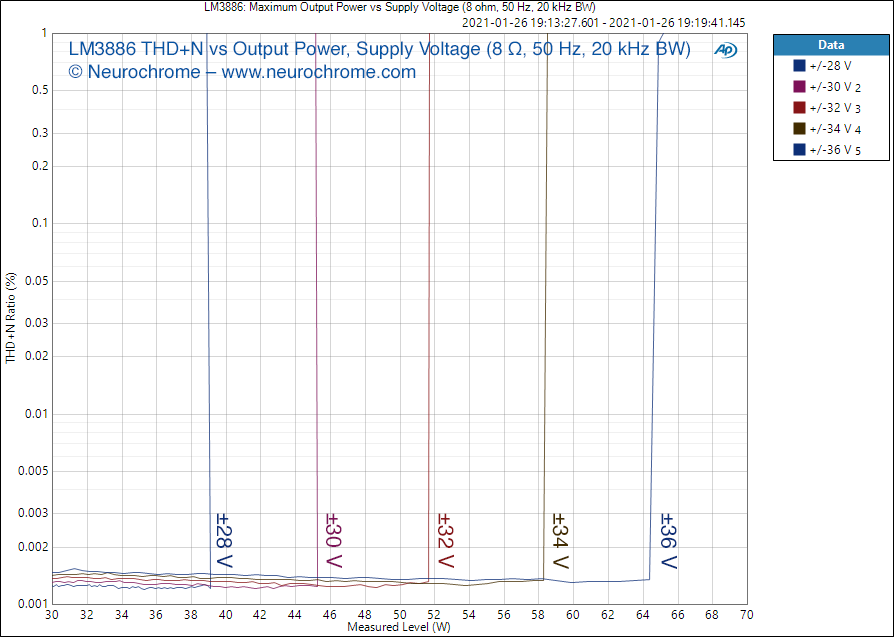
Task: Click the ±28 V curve annotation
Action: (224, 541)
